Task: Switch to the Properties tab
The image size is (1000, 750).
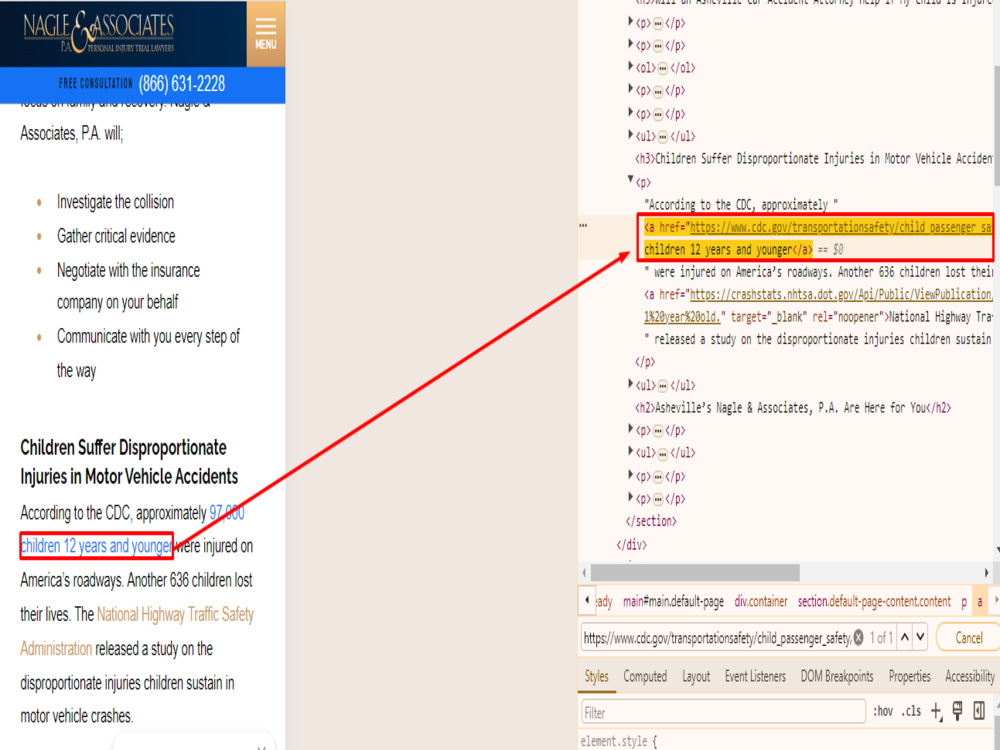Action: (909, 677)
